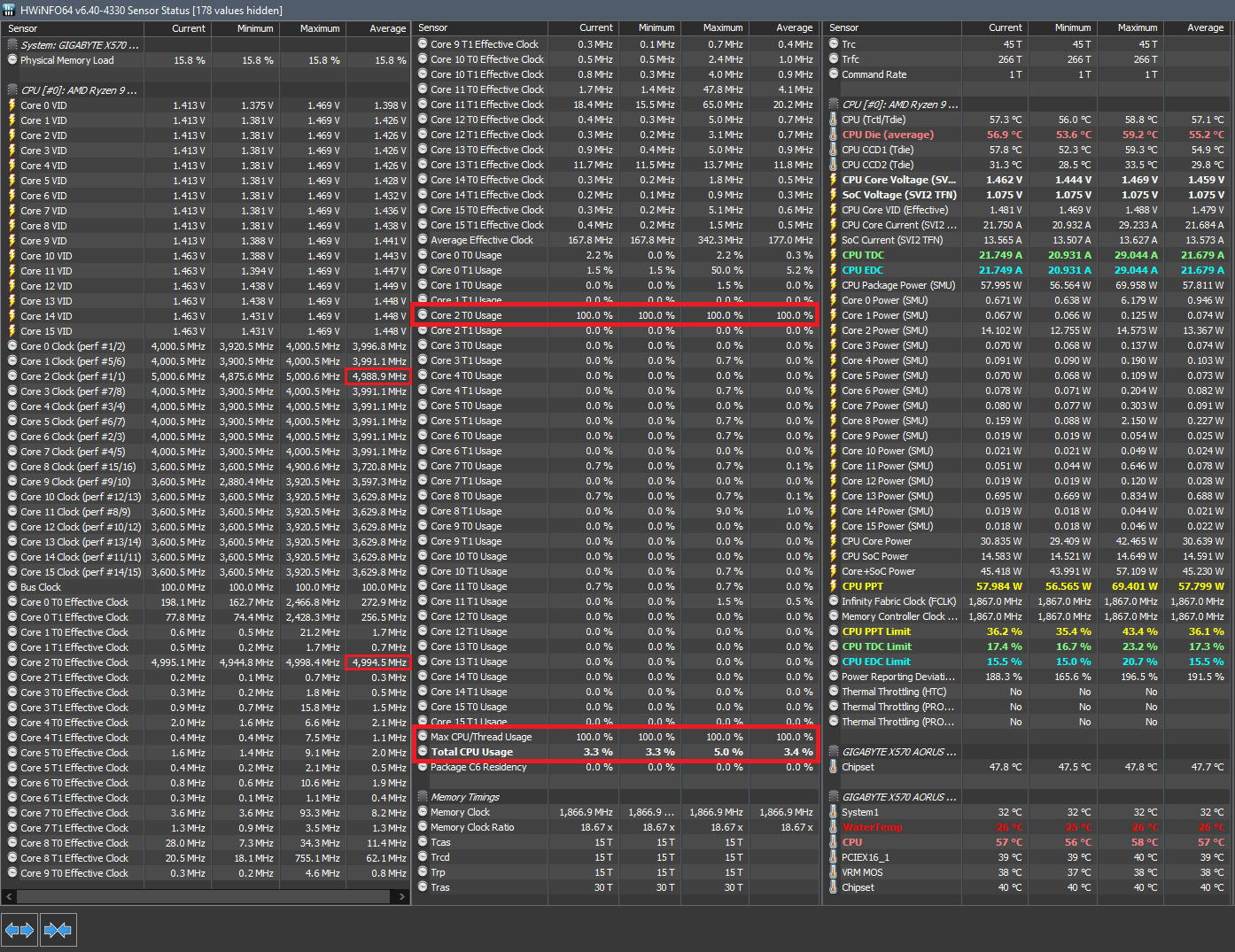The height and width of the screenshot is (952, 1235).
Task: Click the Memory Timings group icon
Action: tap(423, 797)
